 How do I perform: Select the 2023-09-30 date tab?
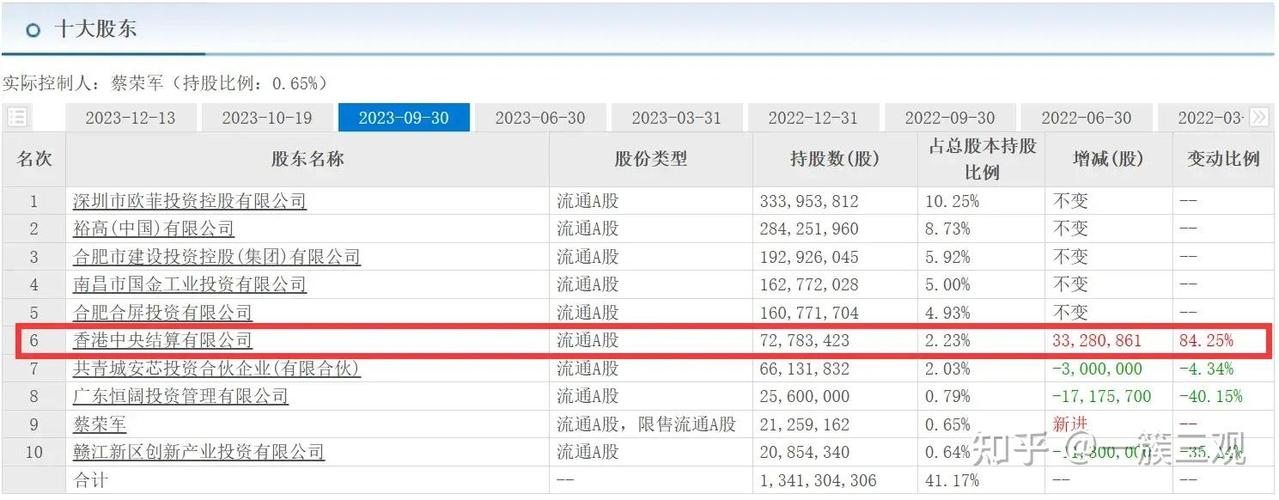(x=403, y=117)
